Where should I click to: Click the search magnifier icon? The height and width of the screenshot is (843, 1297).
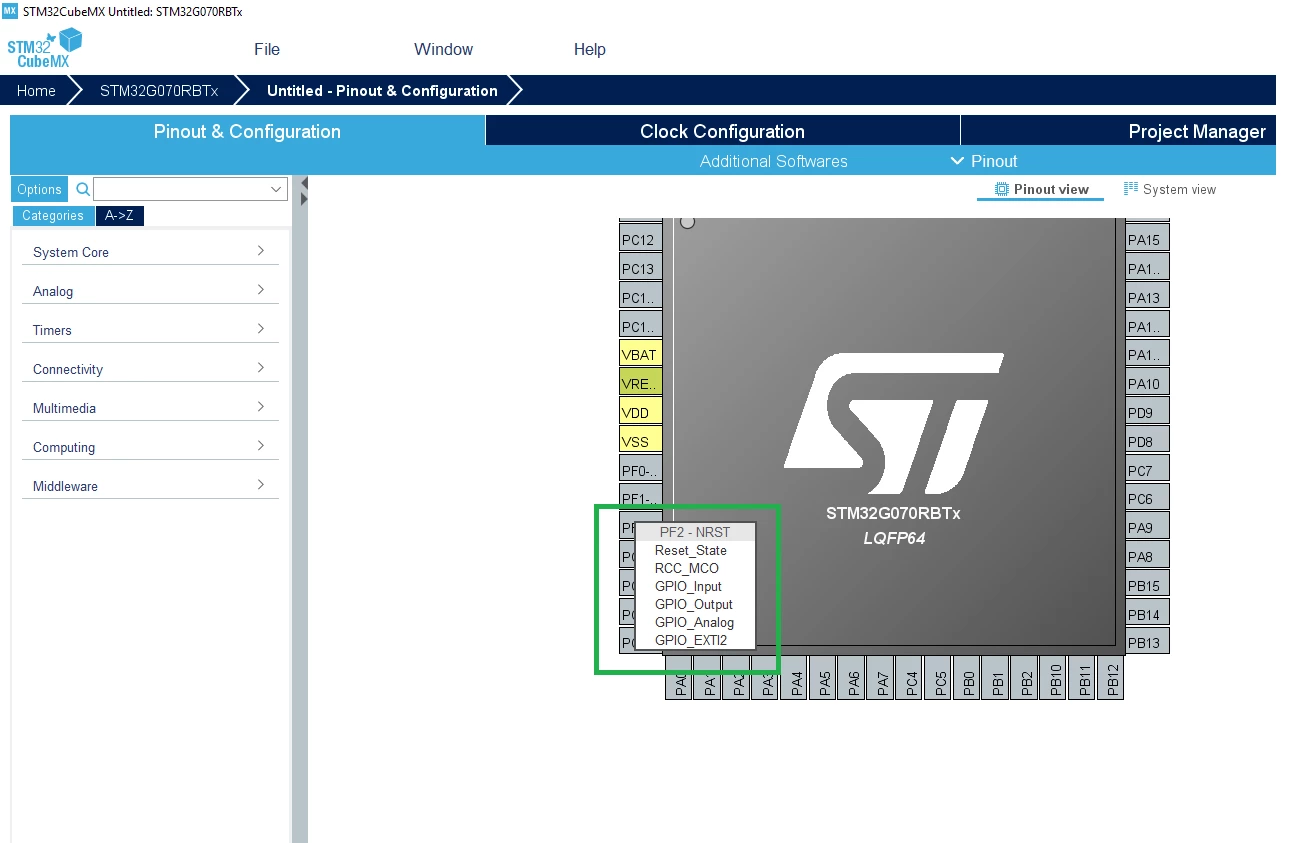point(83,189)
